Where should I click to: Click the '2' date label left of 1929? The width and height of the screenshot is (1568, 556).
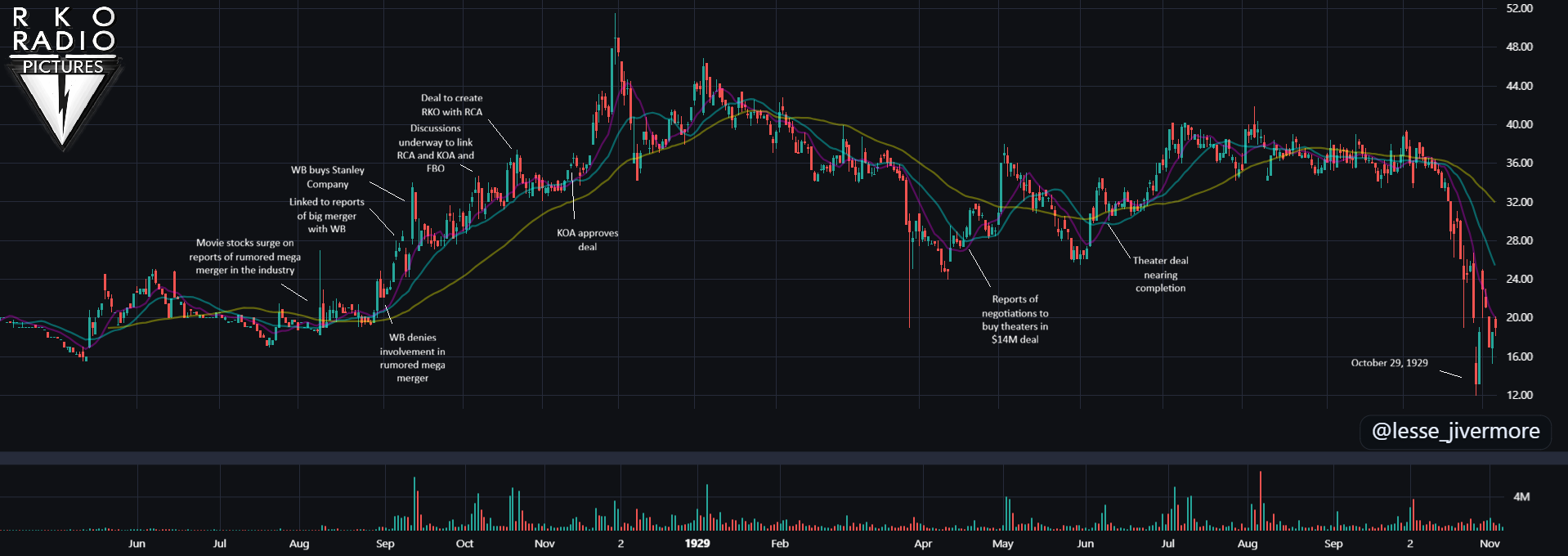click(620, 544)
